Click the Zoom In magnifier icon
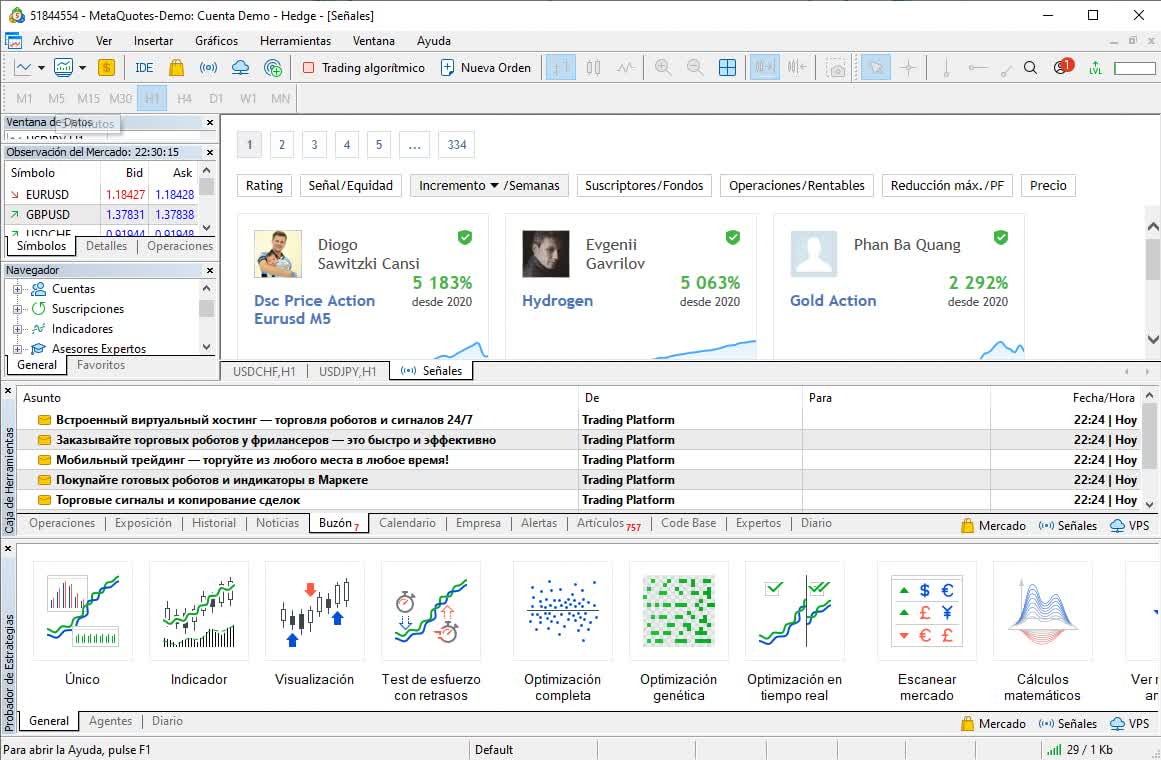 click(663, 67)
